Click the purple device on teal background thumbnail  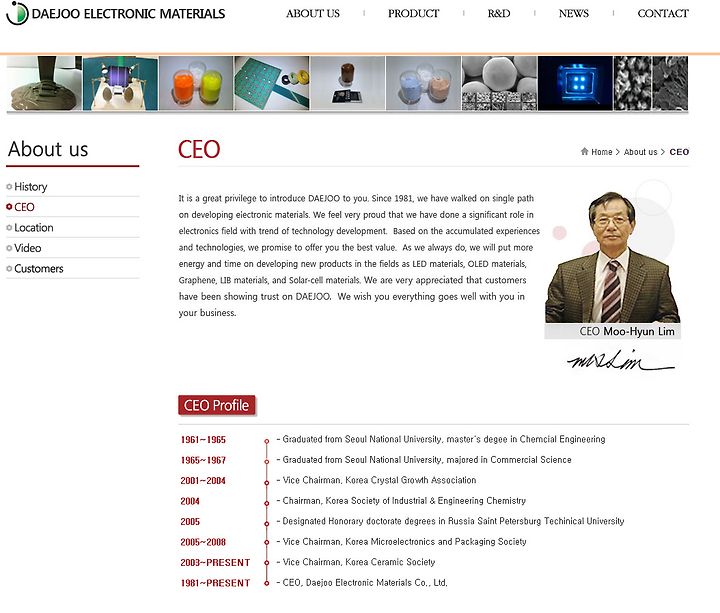tap(120, 83)
